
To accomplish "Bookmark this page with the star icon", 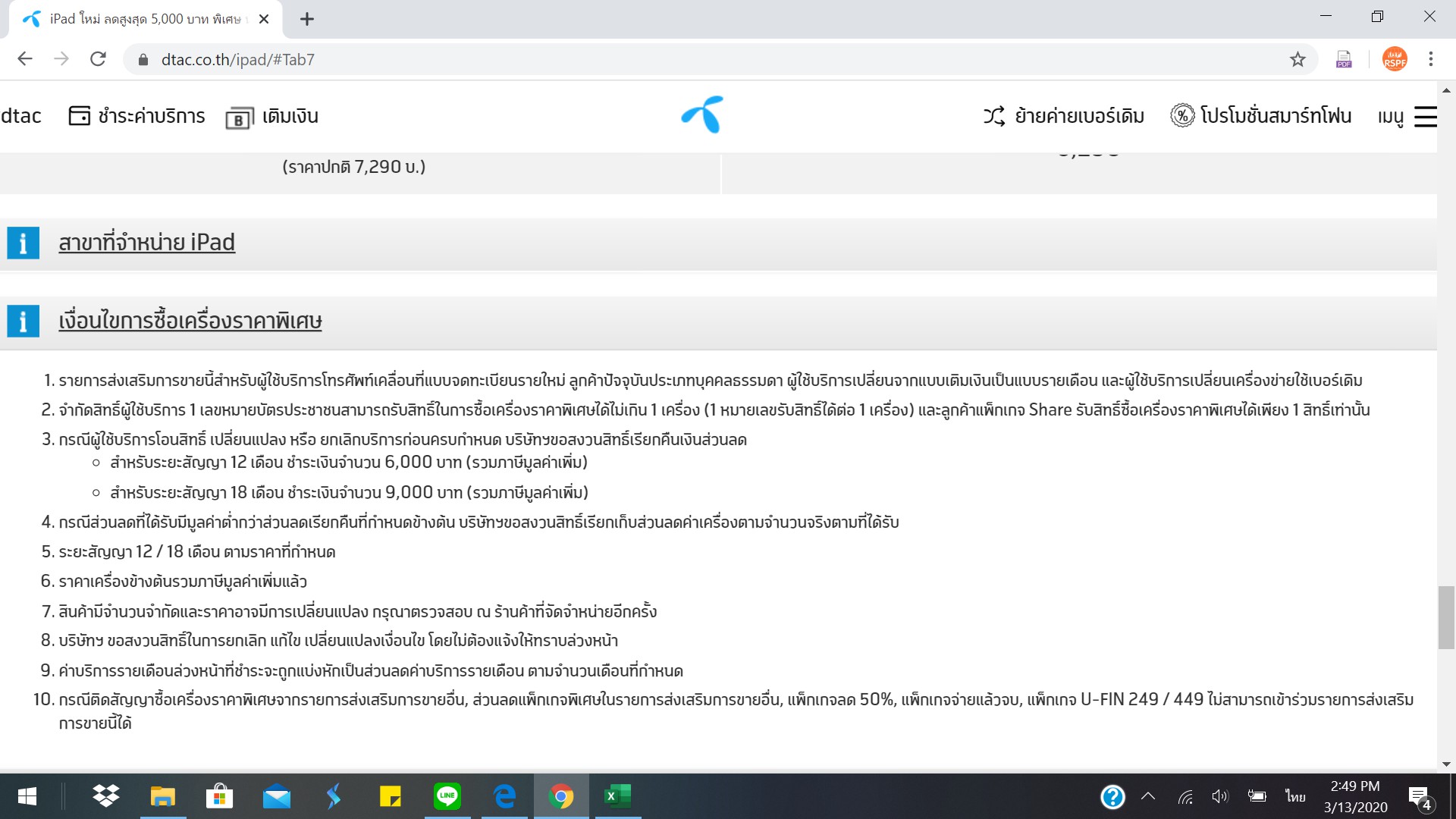I will pos(1298,59).
